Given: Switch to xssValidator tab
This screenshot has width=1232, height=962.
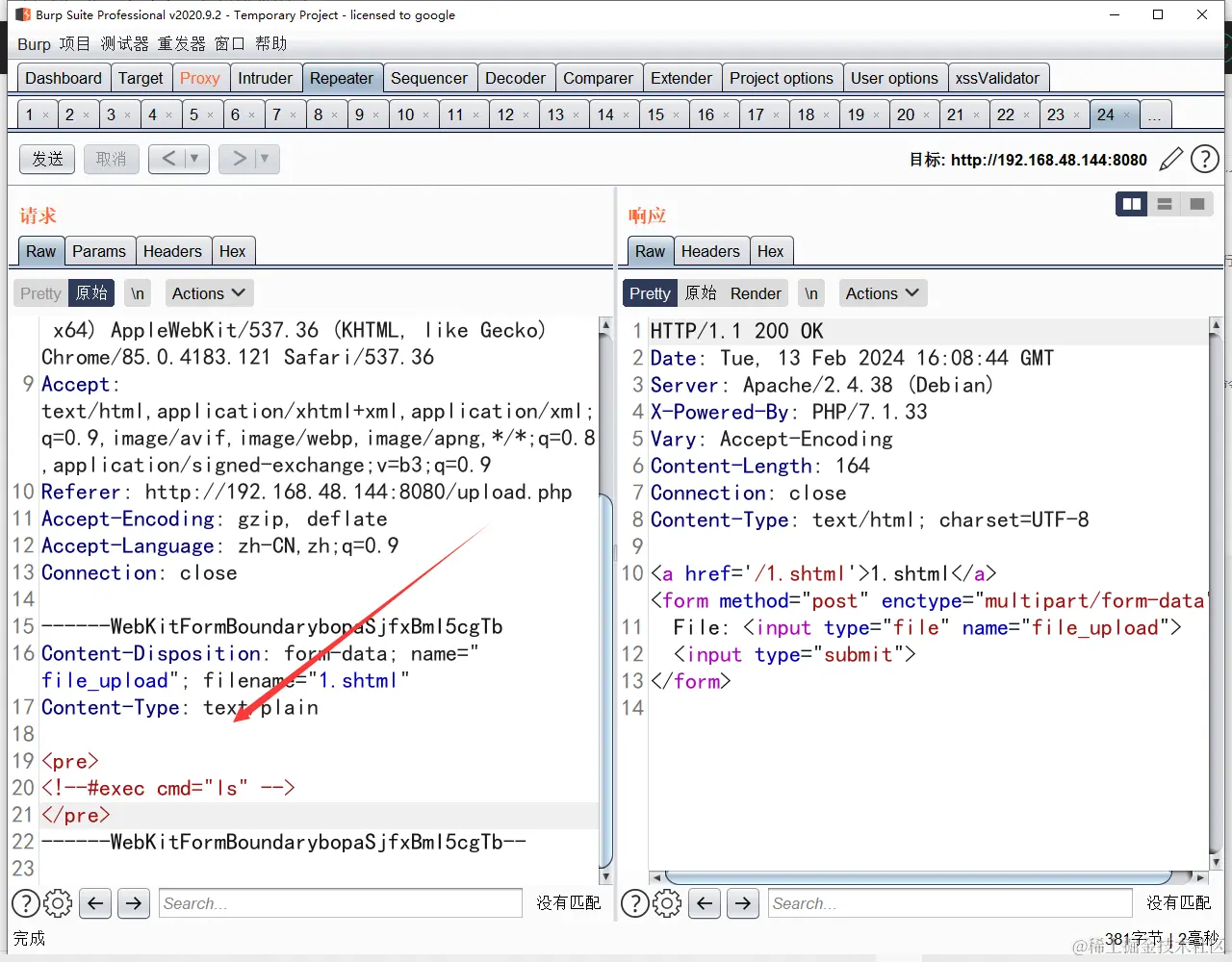Looking at the screenshot, I should (x=997, y=78).
